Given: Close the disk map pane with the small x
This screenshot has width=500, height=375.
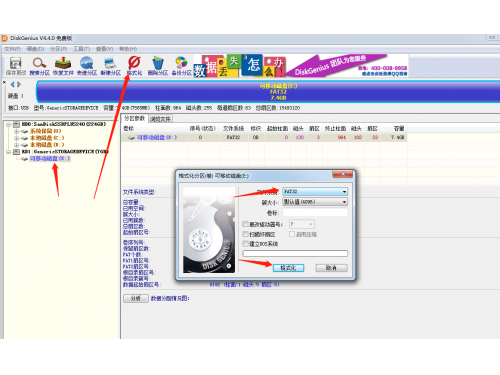Looking at the screenshot, I should click(x=4, y=82).
